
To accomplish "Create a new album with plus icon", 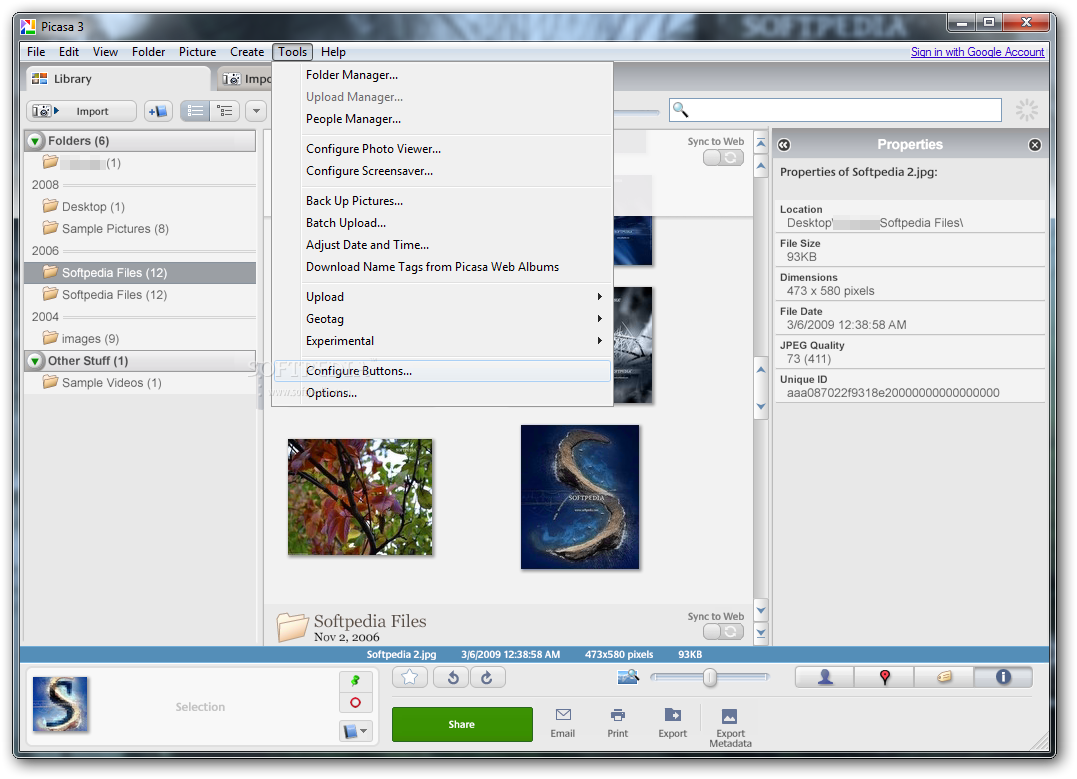I will (158, 111).
